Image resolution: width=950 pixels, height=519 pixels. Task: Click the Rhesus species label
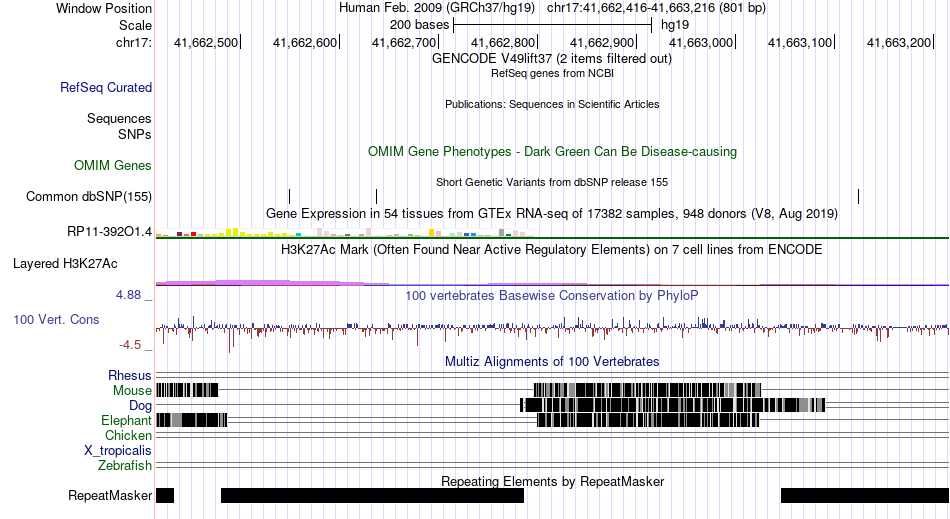point(130,375)
